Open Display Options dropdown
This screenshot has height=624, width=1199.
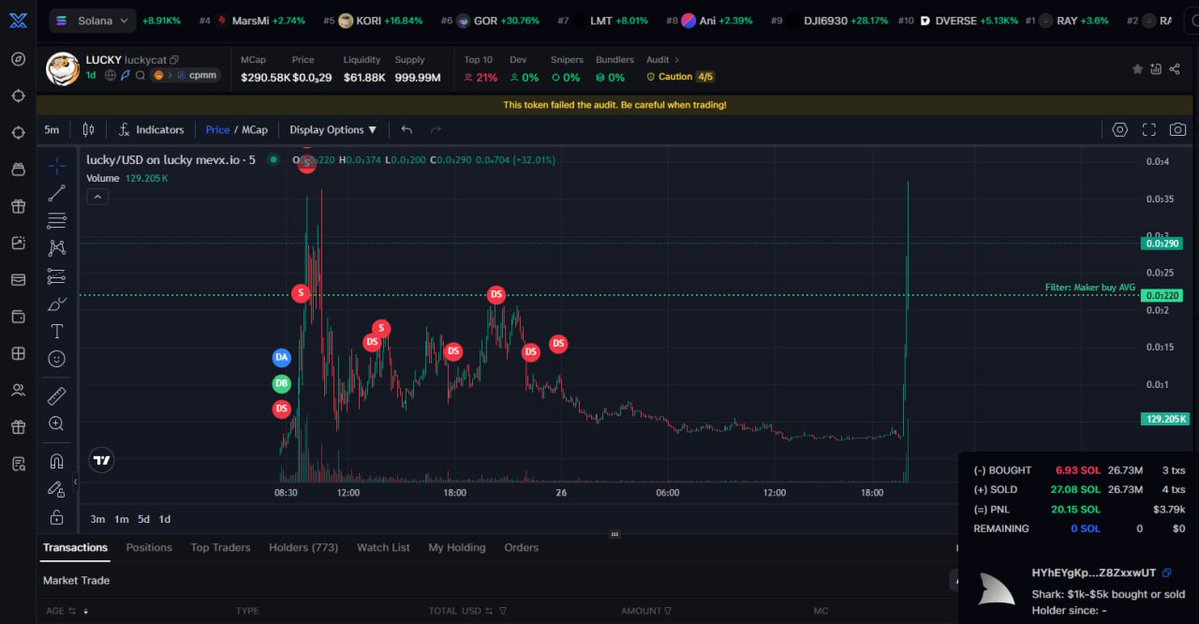tap(333, 130)
